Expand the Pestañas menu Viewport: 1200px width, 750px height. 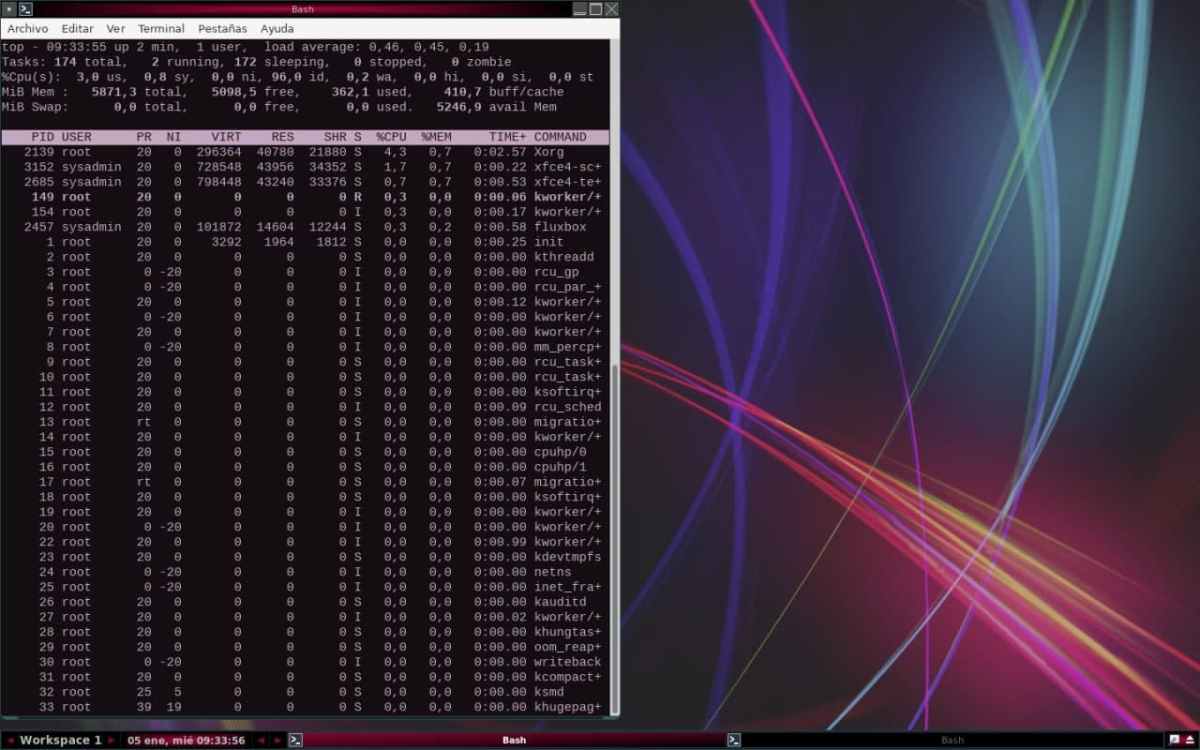point(222,29)
